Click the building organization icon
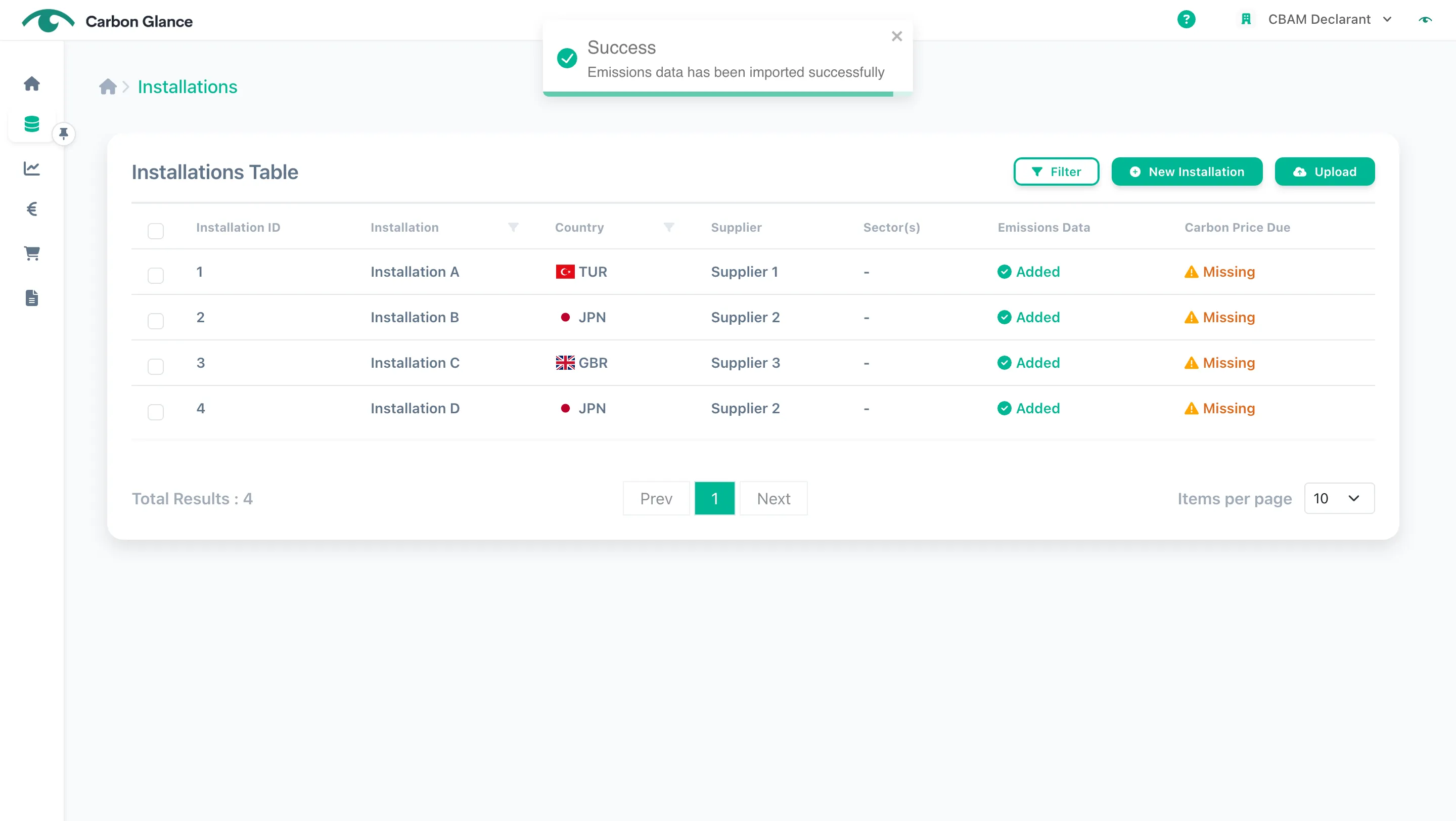The width and height of the screenshot is (1456, 821). click(1246, 19)
